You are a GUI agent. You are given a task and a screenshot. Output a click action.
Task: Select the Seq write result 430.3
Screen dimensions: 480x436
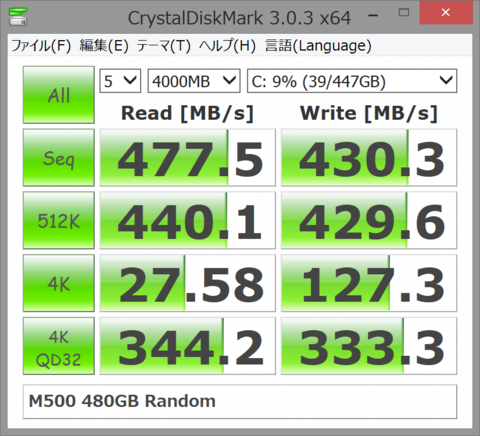tap(369, 158)
